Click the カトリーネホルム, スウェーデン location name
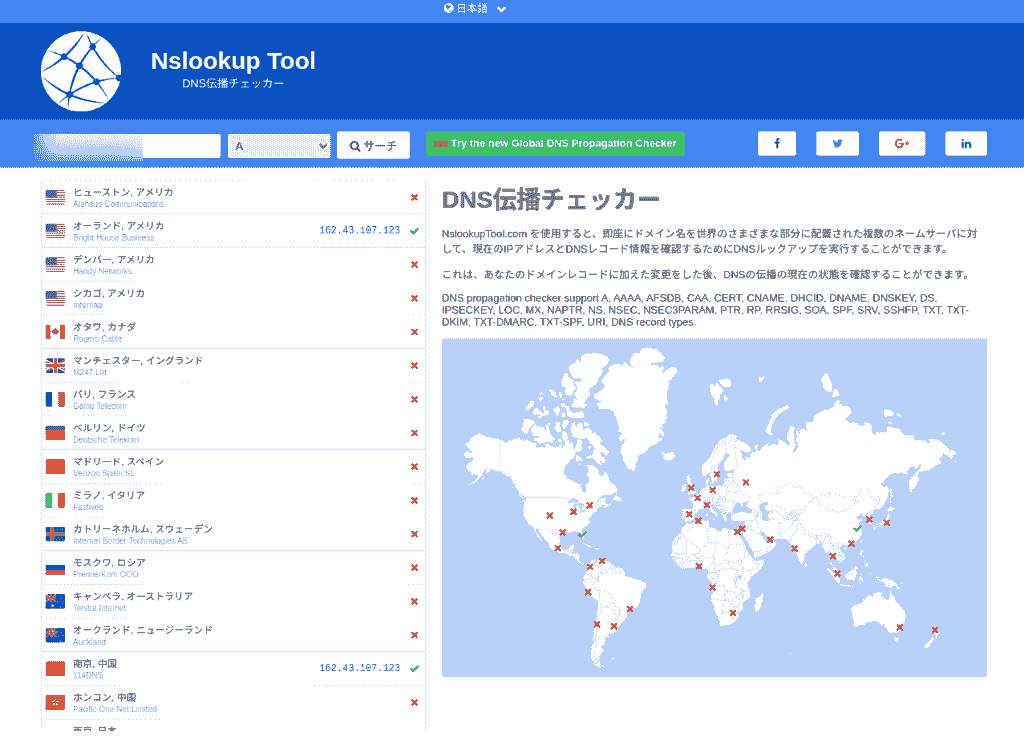This screenshot has height=756, width=1024. (143, 529)
